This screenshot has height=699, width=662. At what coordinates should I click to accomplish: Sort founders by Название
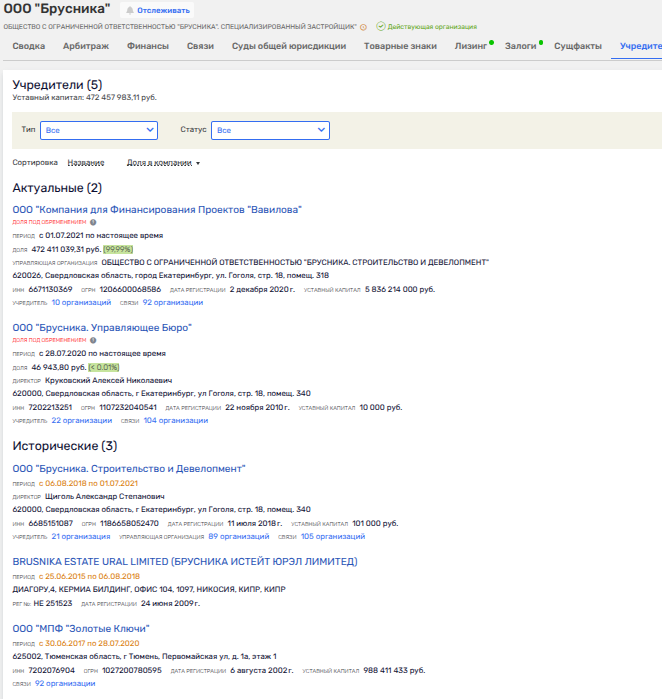[x=85, y=162]
